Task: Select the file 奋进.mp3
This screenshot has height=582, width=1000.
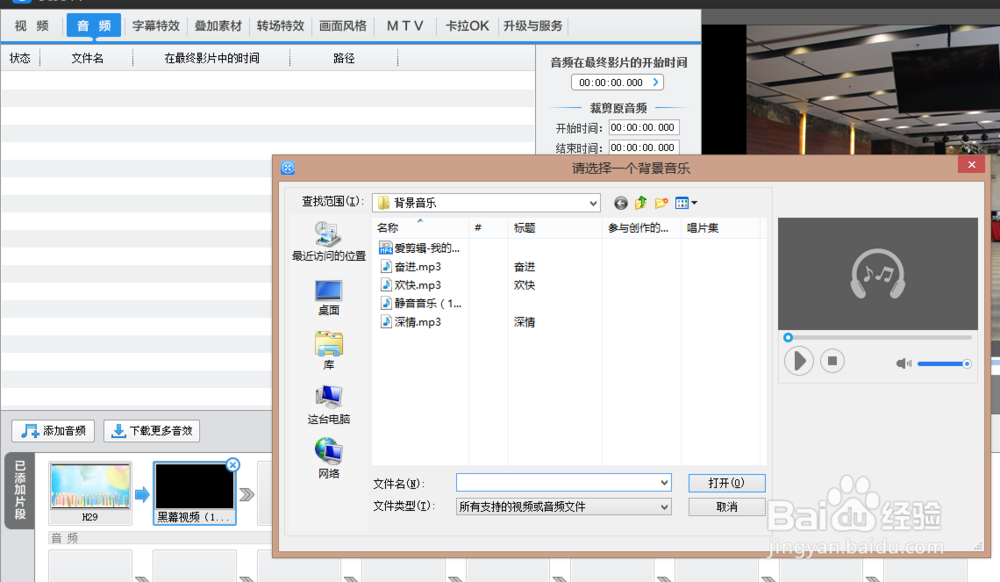Action: [x=411, y=266]
